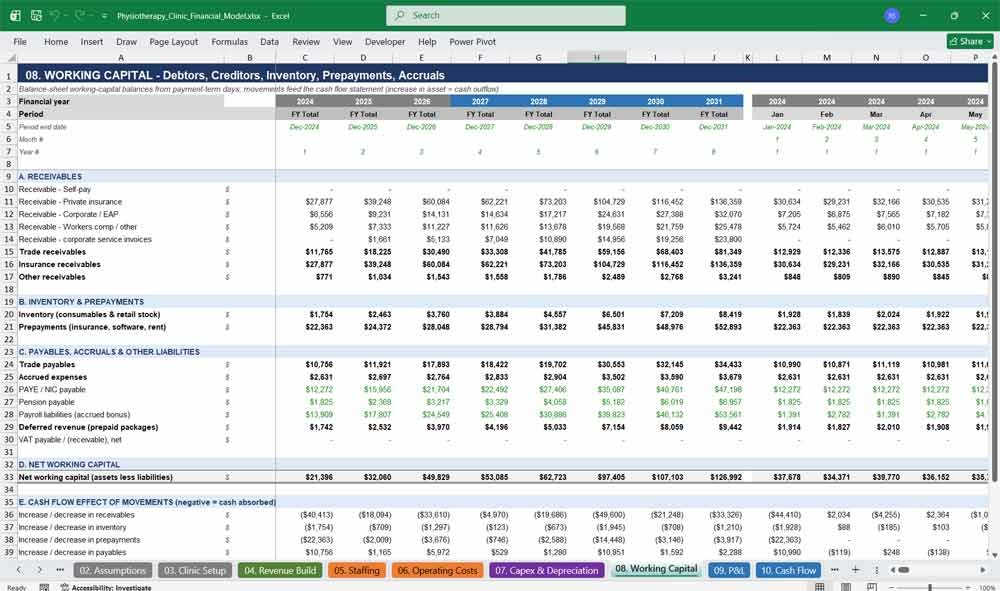Screen dimensions: 1000x591
Task: Click ellipsis after the Cash Flow tab
Action: pos(834,570)
